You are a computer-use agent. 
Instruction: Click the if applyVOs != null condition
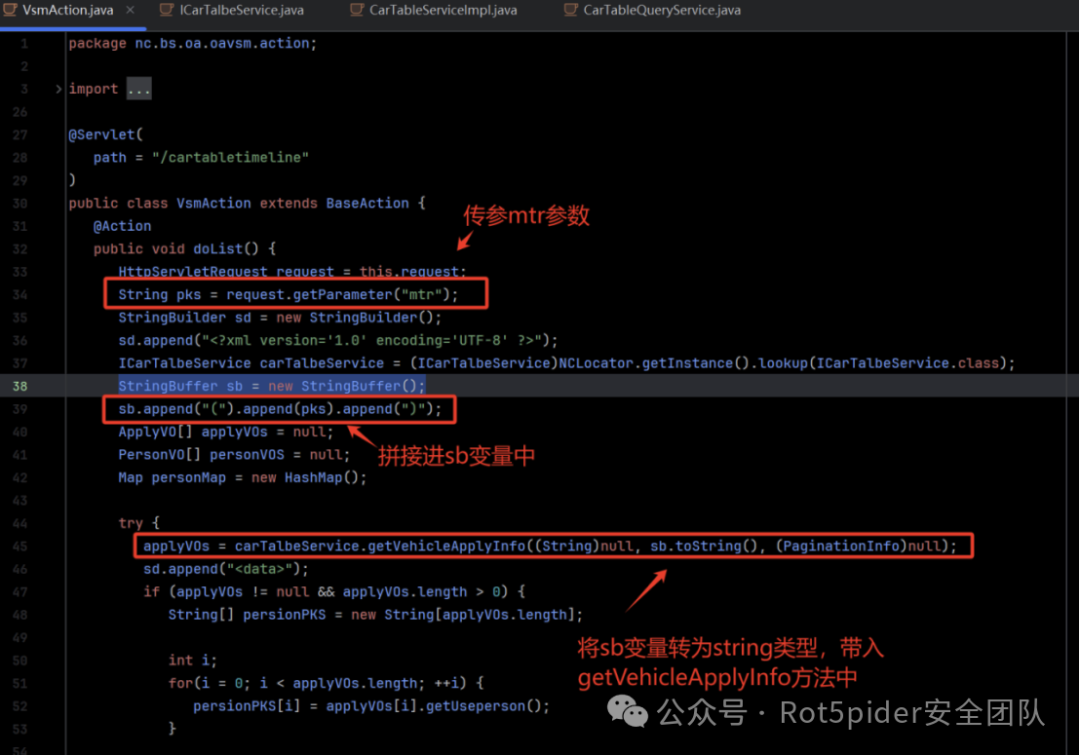click(x=333, y=592)
